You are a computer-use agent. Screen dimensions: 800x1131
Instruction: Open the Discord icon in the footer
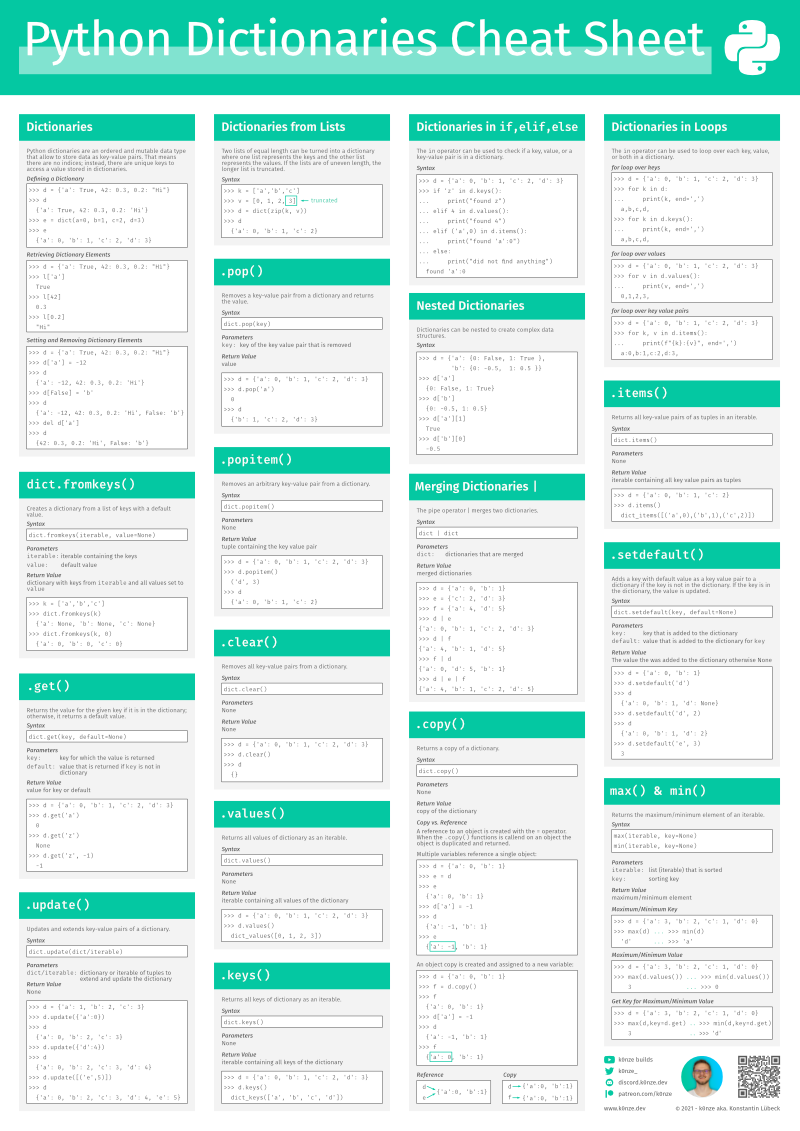608,1082
